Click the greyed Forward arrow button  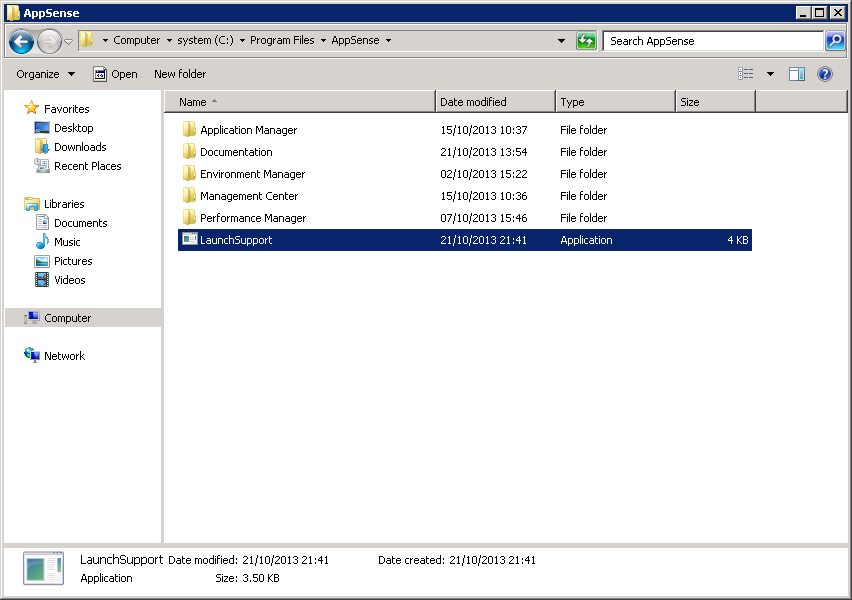tap(49, 41)
